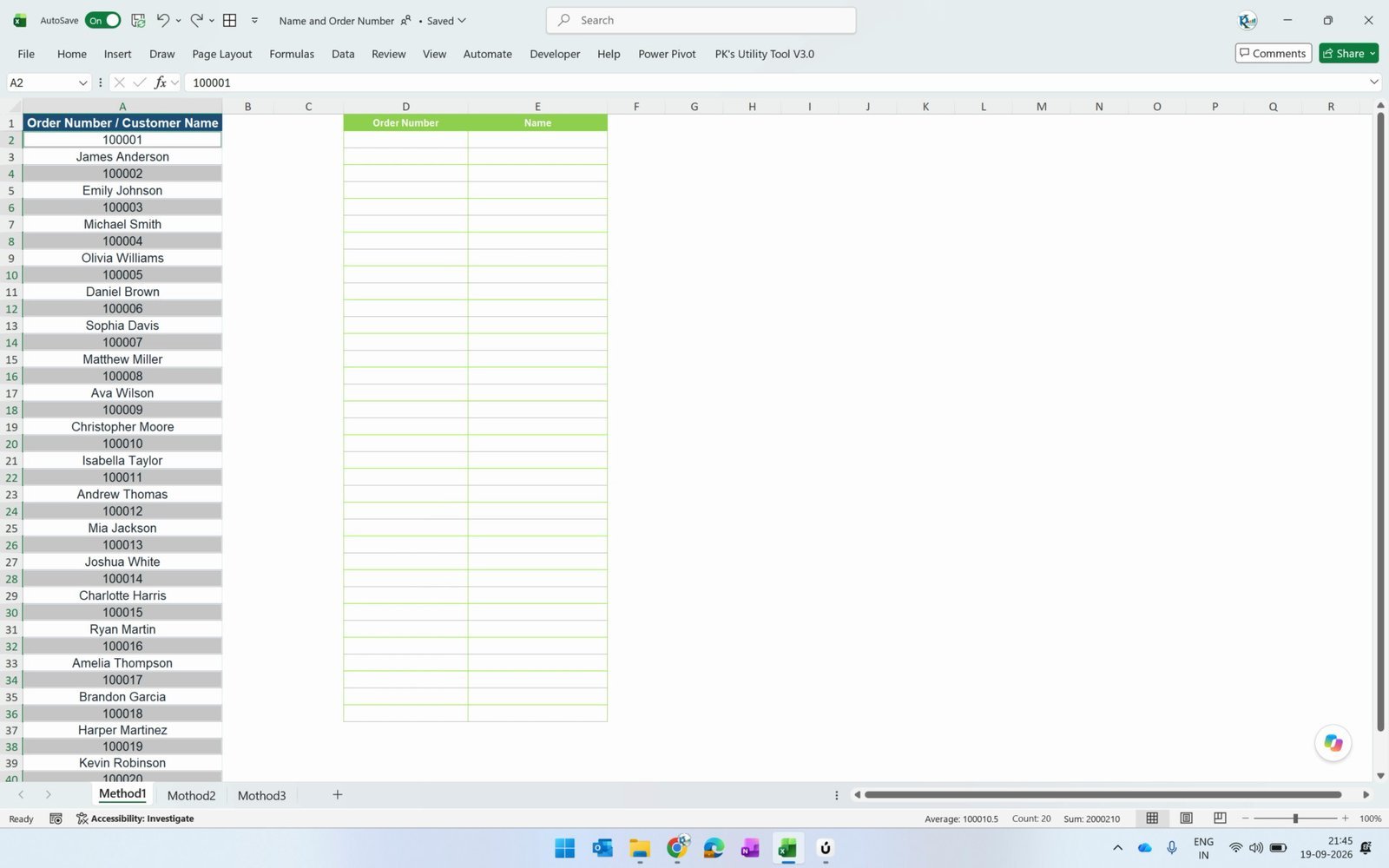Viewport: 1389px width, 868px height.
Task: Select column D header
Action: tap(405, 107)
